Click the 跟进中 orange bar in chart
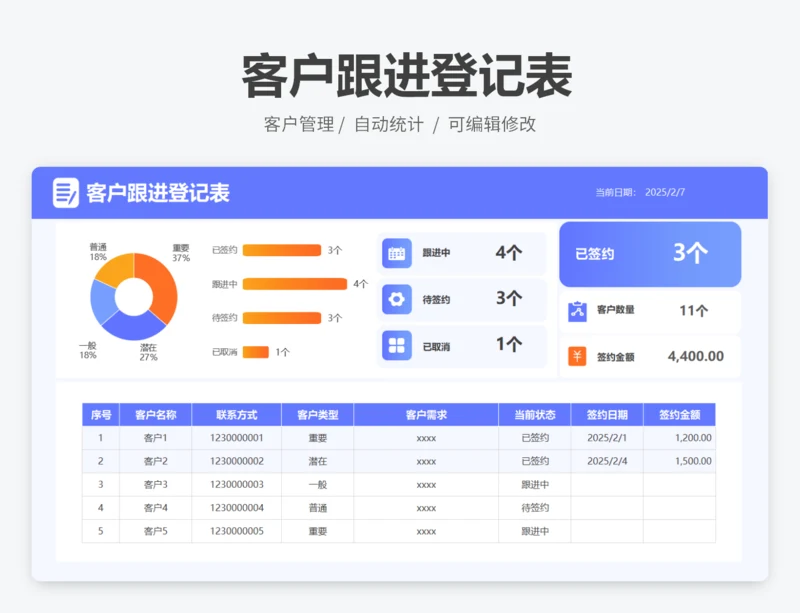 pos(295,284)
